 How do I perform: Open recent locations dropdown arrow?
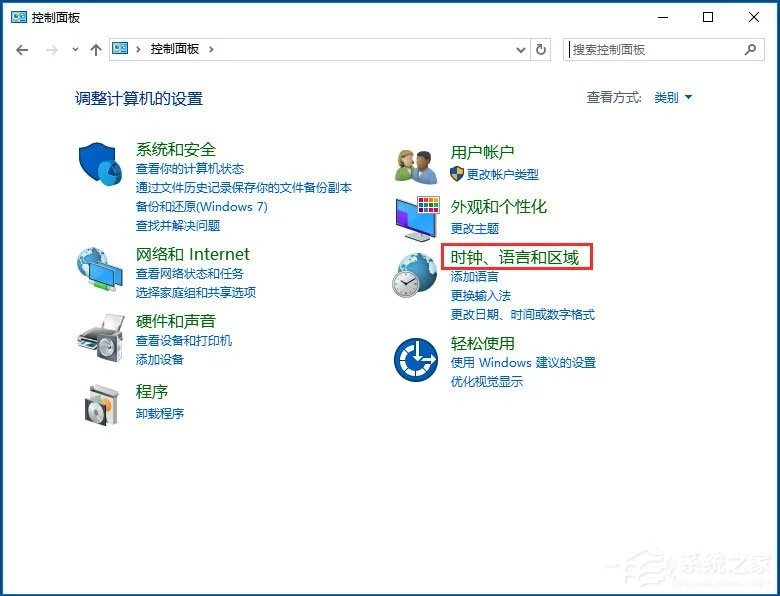click(75, 49)
